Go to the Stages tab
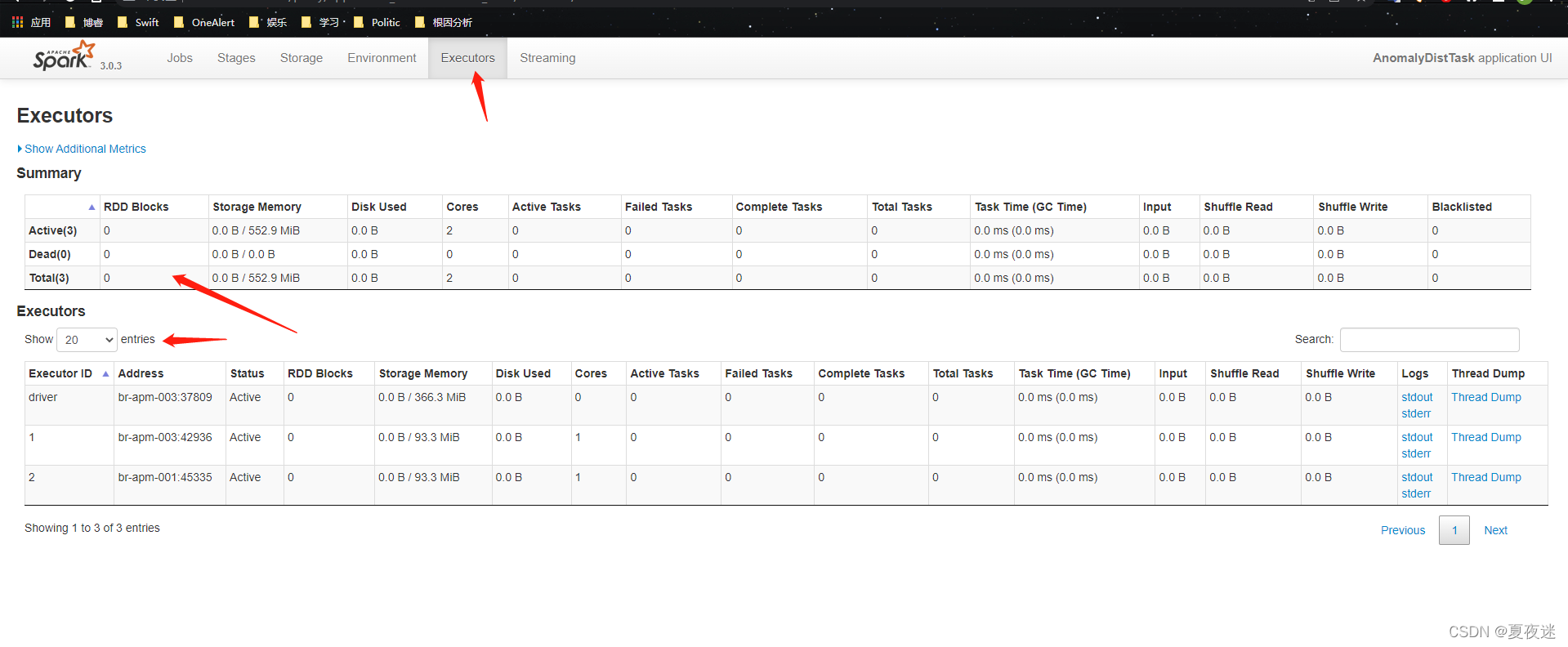This screenshot has height=647, width=1568. pyautogui.click(x=236, y=58)
